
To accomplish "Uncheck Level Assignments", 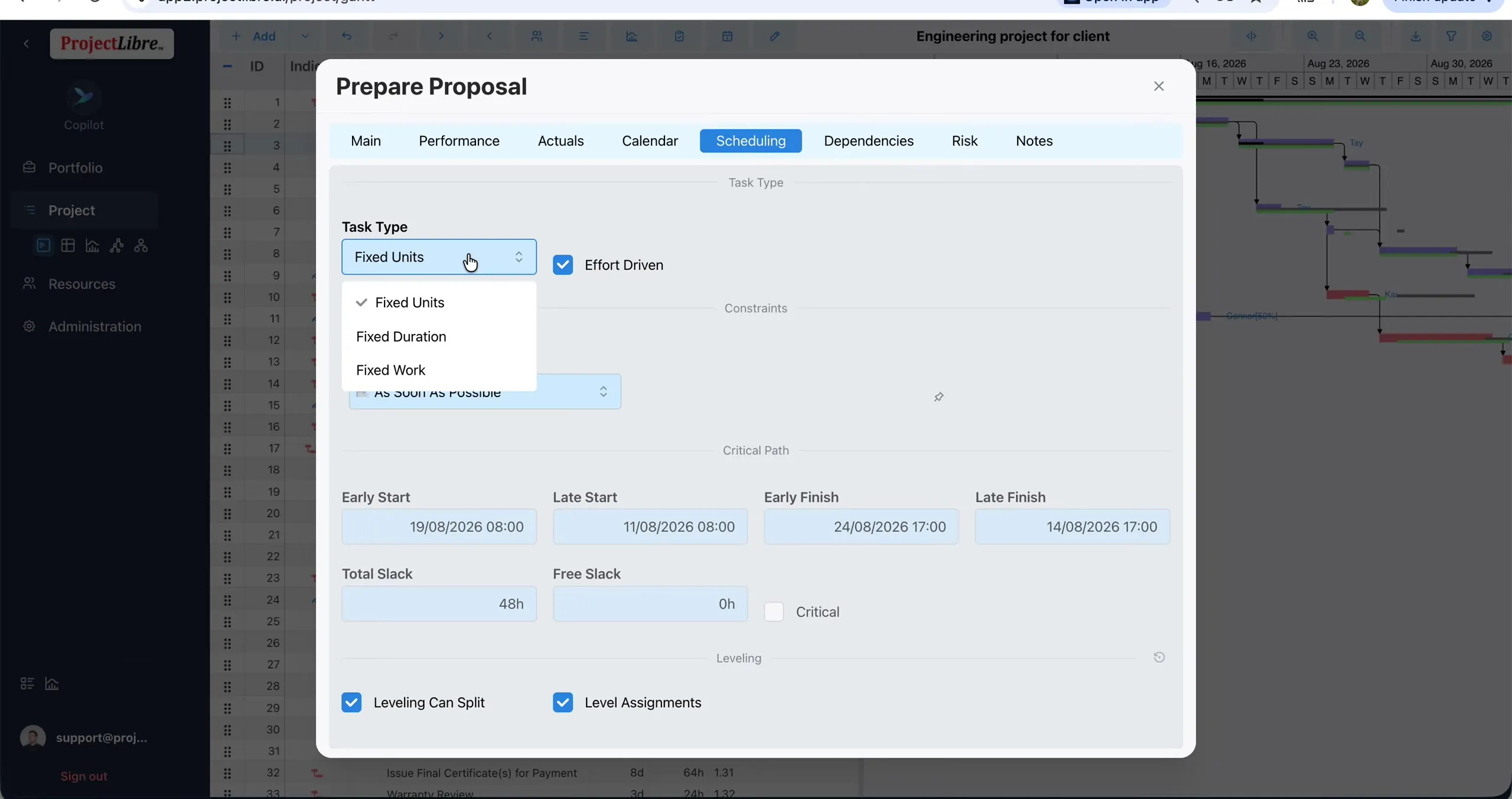I will click(x=563, y=703).
